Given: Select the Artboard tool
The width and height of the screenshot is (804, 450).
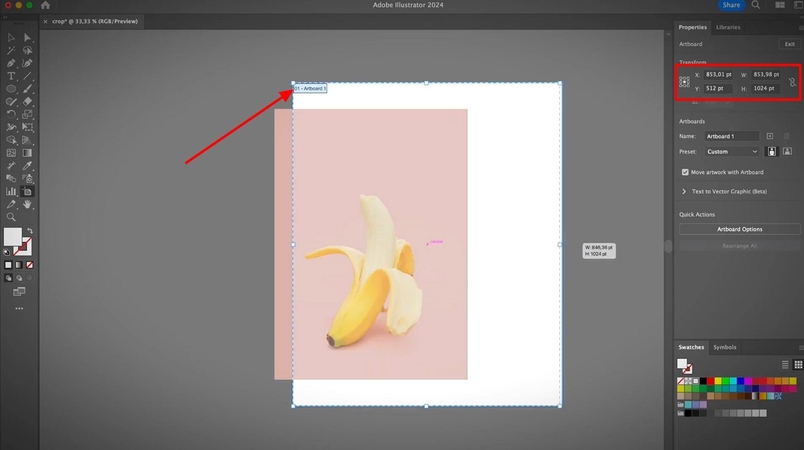Looking at the screenshot, I should [x=27, y=191].
